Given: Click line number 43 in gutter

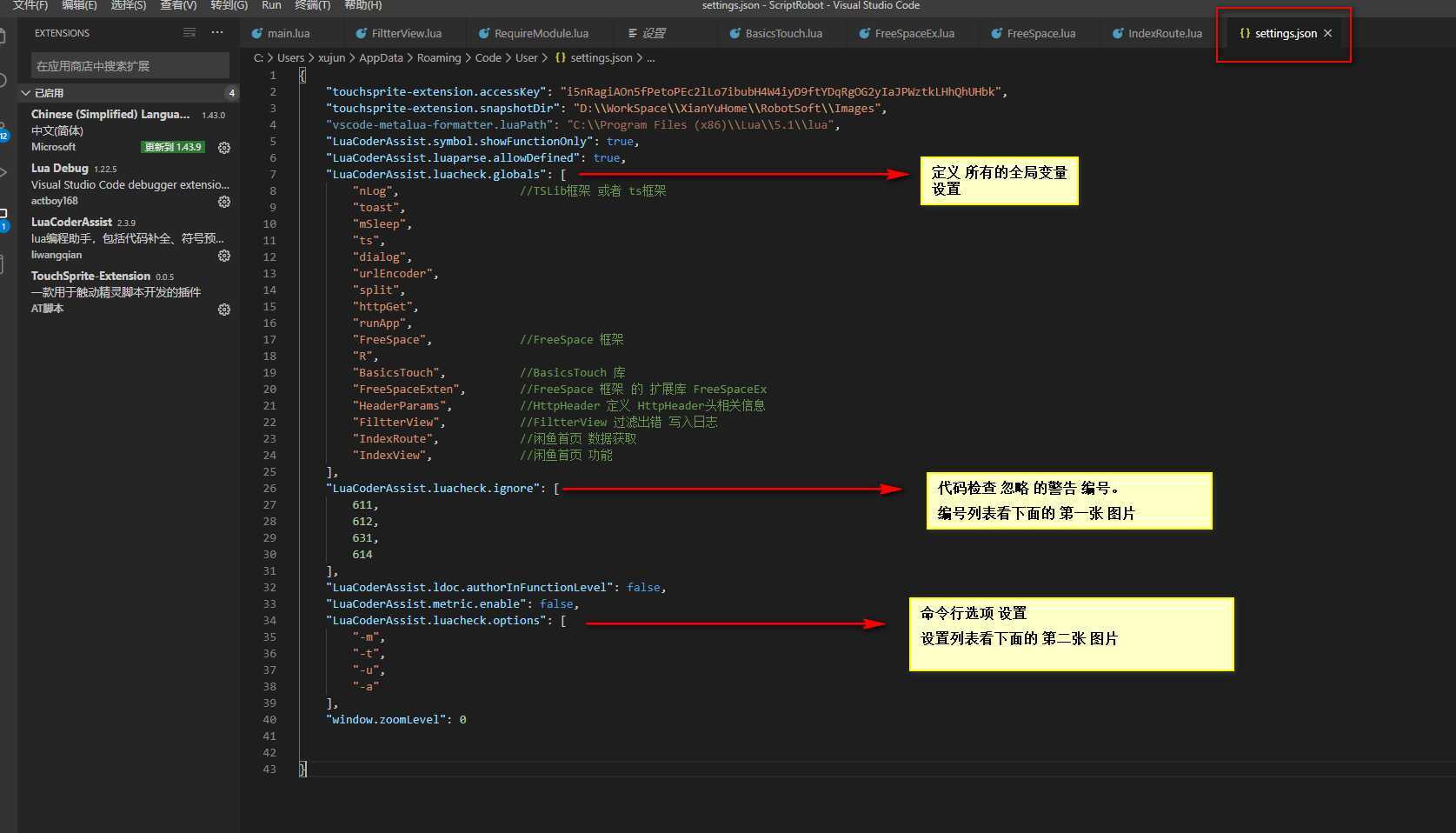Looking at the screenshot, I should click(x=269, y=769).
